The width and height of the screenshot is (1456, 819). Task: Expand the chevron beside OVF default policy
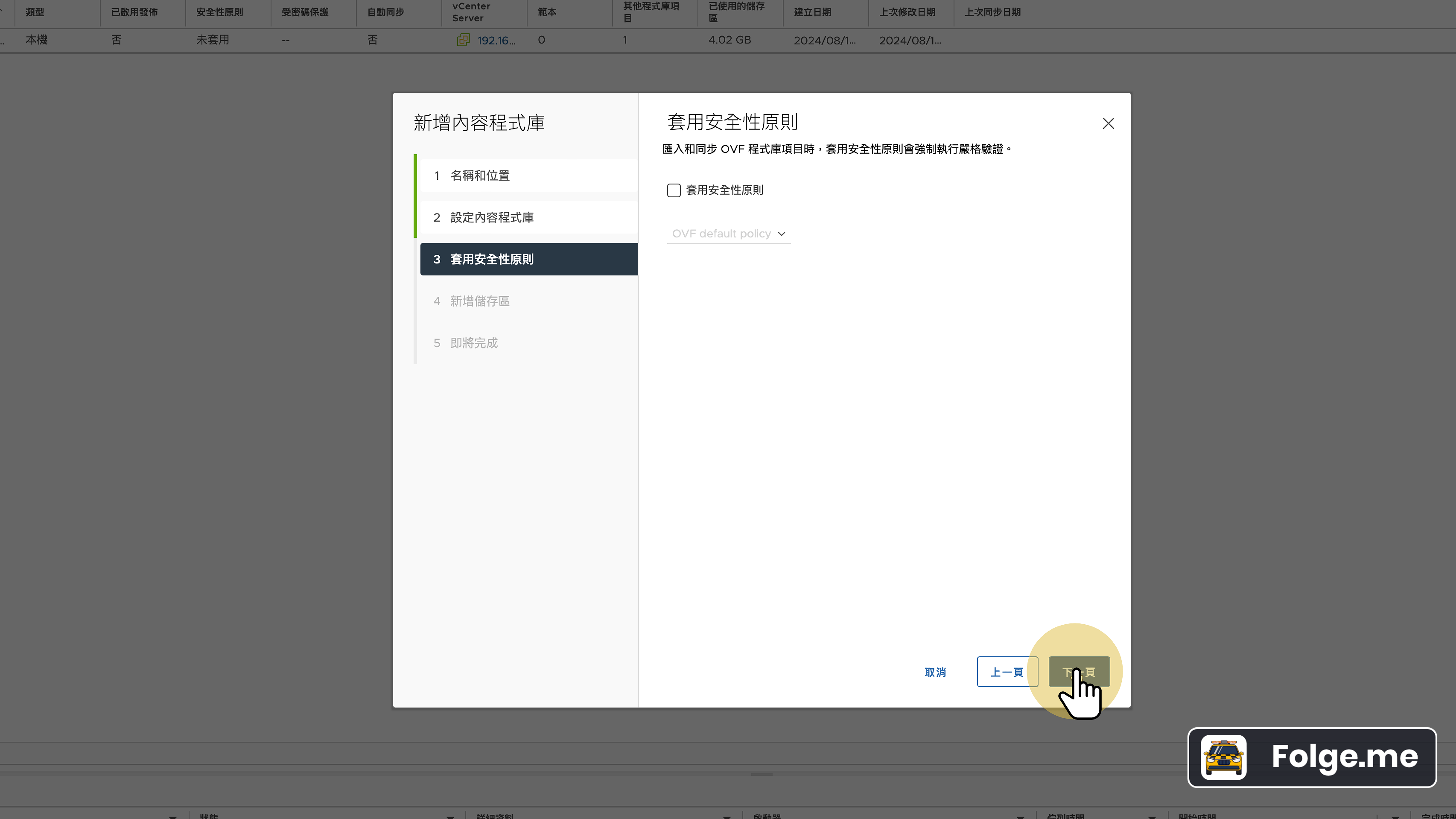782,234
